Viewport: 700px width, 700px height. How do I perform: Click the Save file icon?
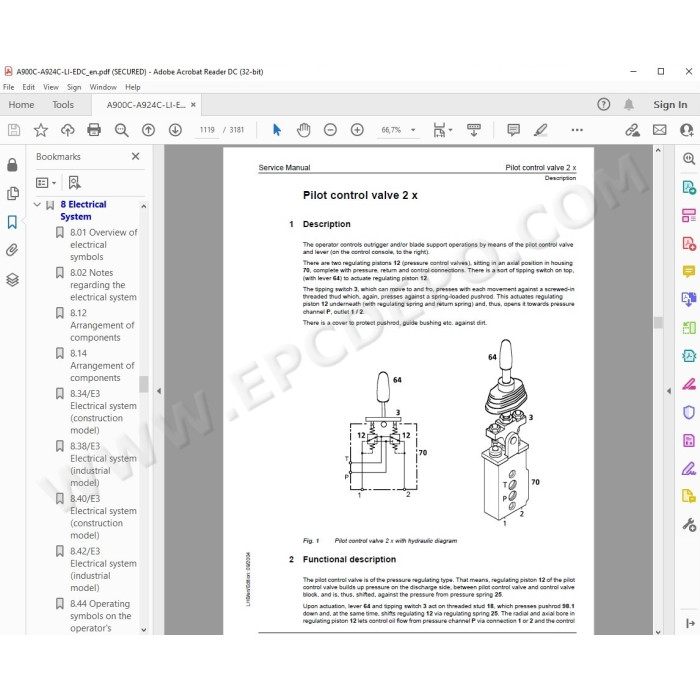(x=14, y=130)
